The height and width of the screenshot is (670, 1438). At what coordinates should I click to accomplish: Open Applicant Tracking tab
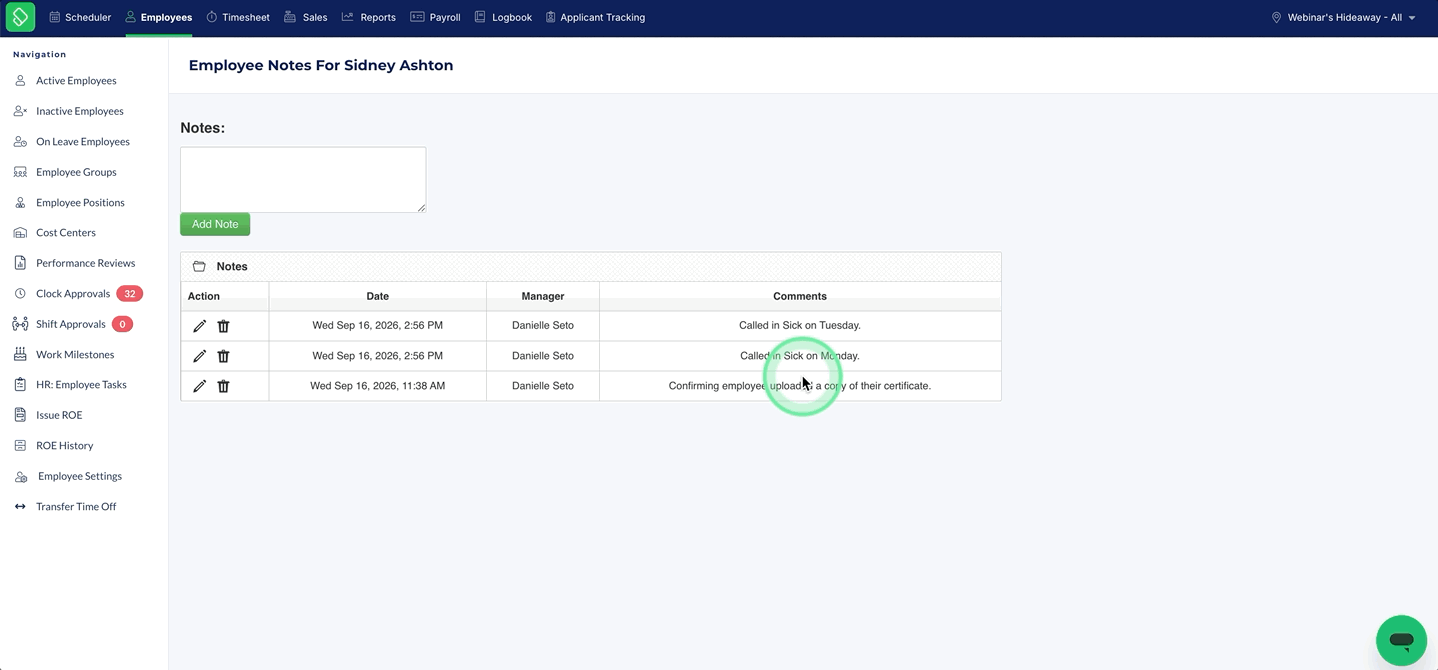(x=595, y=17)
